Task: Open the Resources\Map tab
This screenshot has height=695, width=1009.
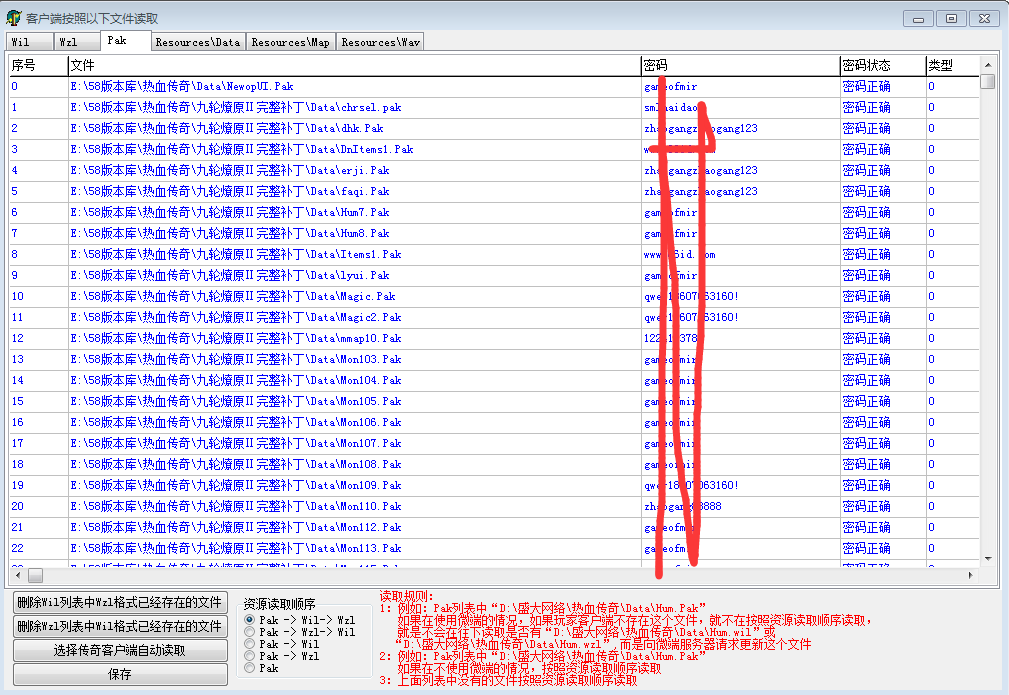Action: (290, 42)
